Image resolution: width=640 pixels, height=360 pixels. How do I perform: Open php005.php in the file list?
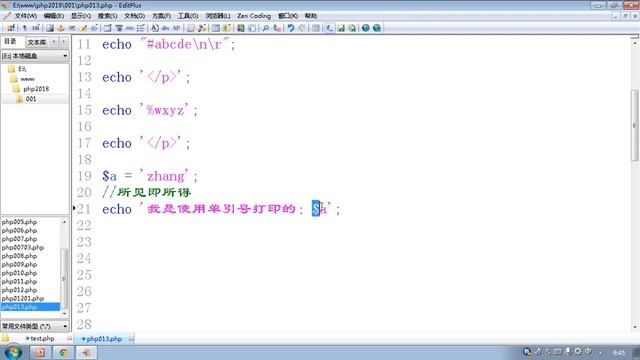(19, 222)
